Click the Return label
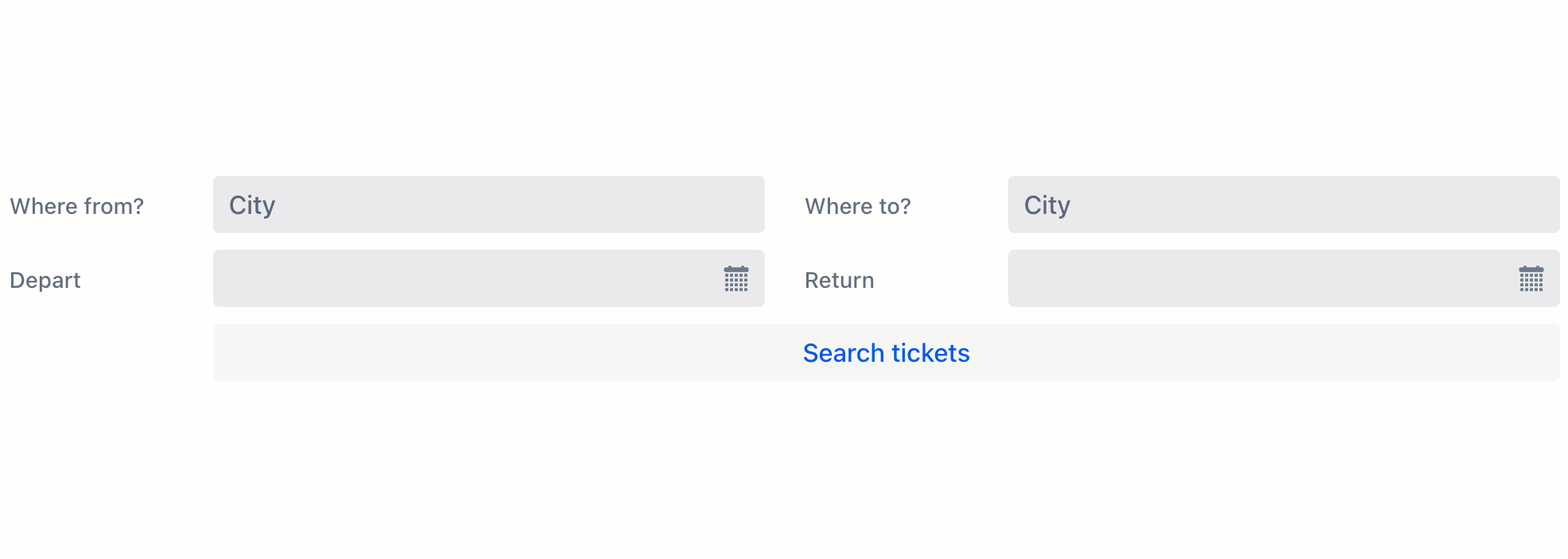The height and width of the screenshot is (559, 1568). (x=838, y=280)
